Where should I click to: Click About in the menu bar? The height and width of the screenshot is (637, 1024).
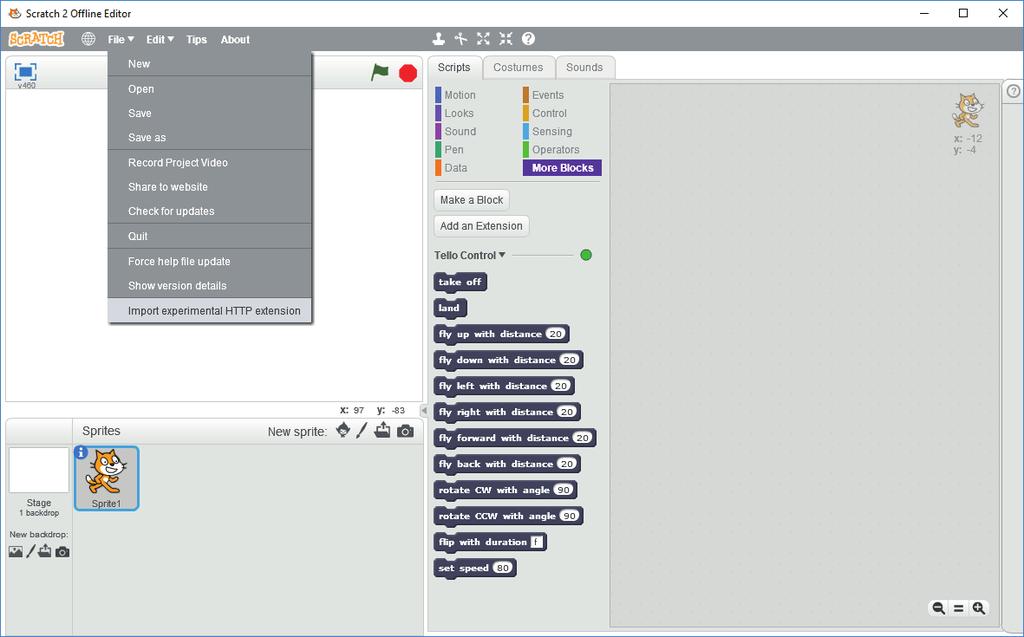click(x=235, y=39)
